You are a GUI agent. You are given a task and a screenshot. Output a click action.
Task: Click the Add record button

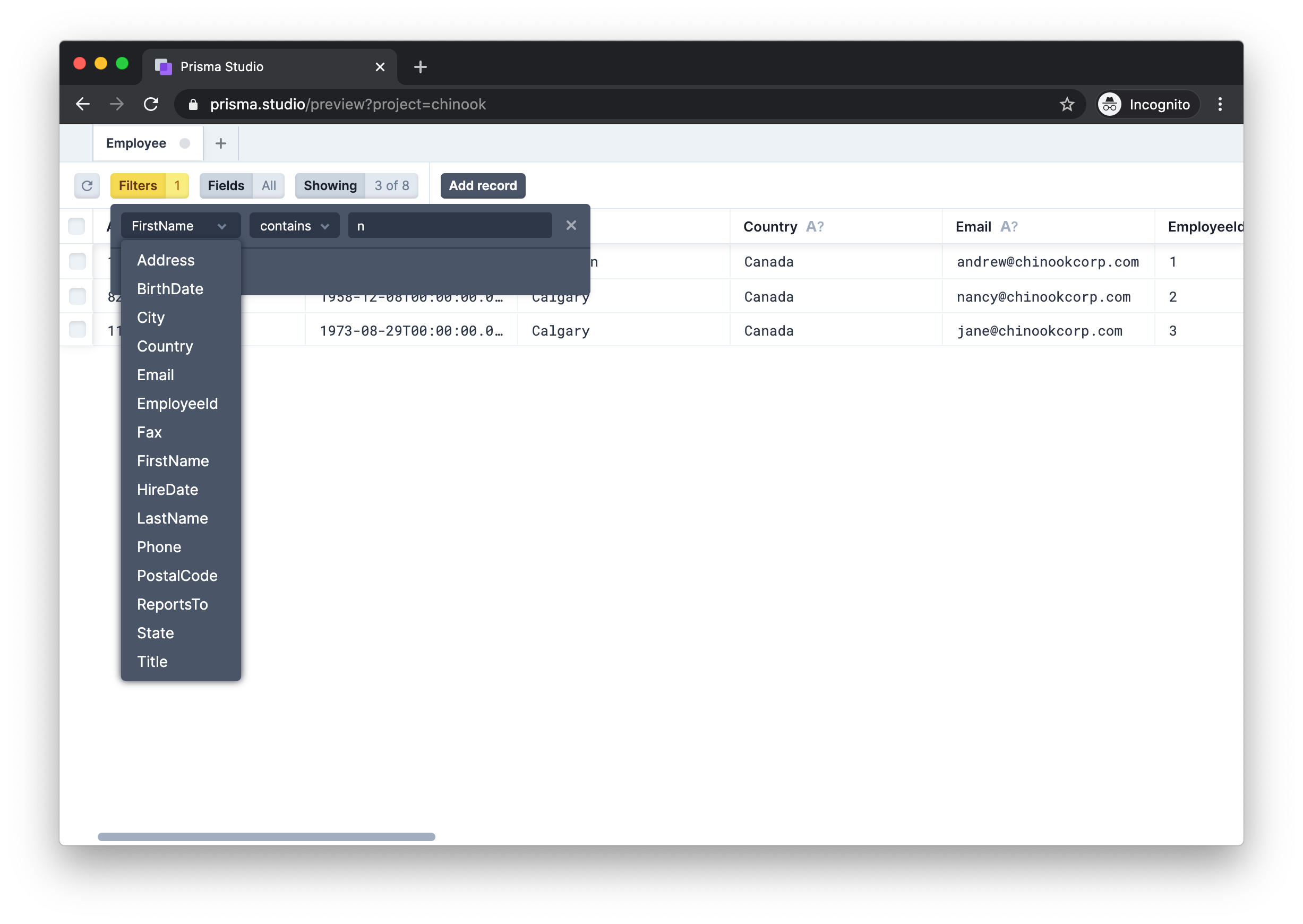tap(482, 185)
